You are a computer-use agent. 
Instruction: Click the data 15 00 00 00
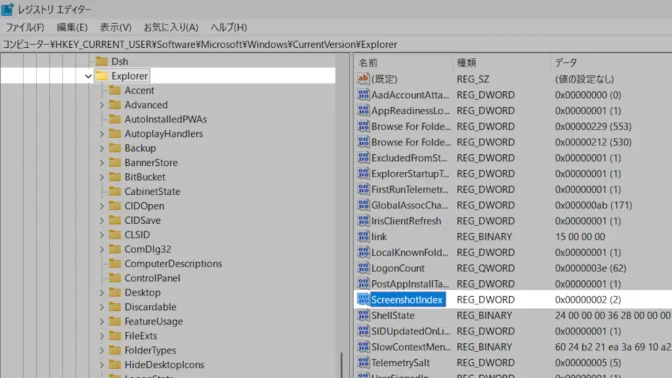point(580,237)
